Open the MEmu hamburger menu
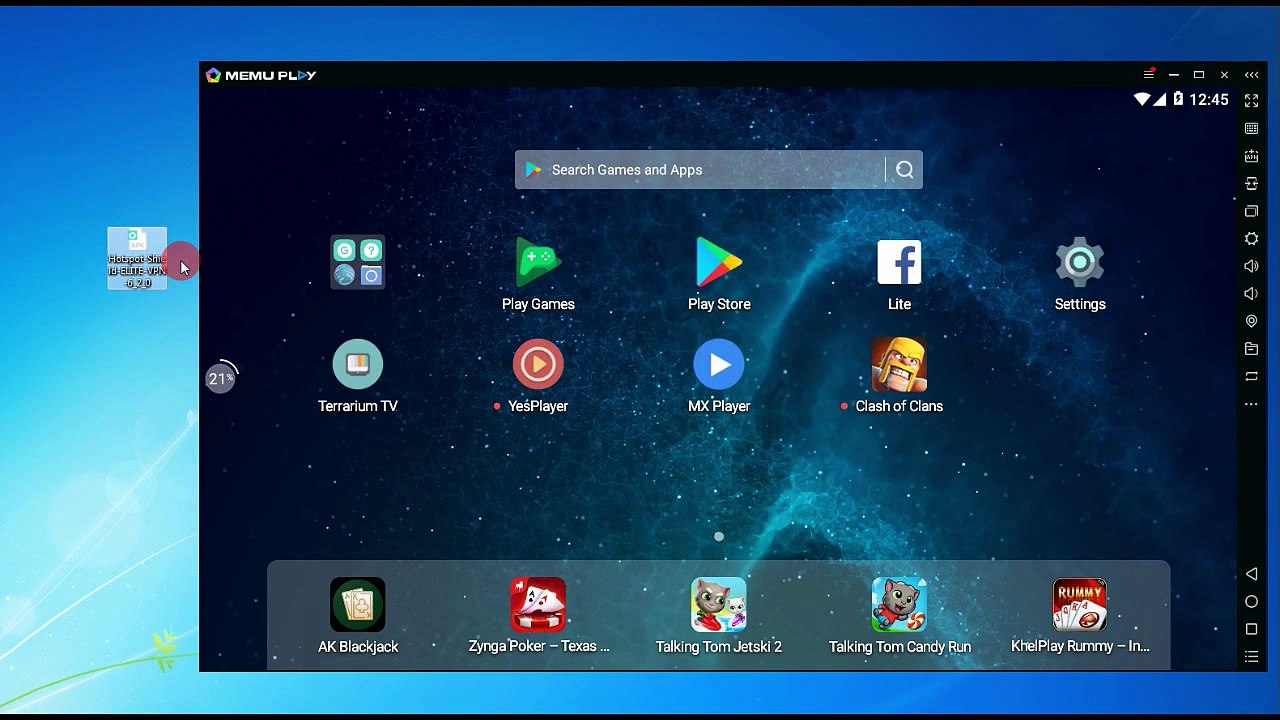Screen dimensions: 1280x720 click(1149, 74)
